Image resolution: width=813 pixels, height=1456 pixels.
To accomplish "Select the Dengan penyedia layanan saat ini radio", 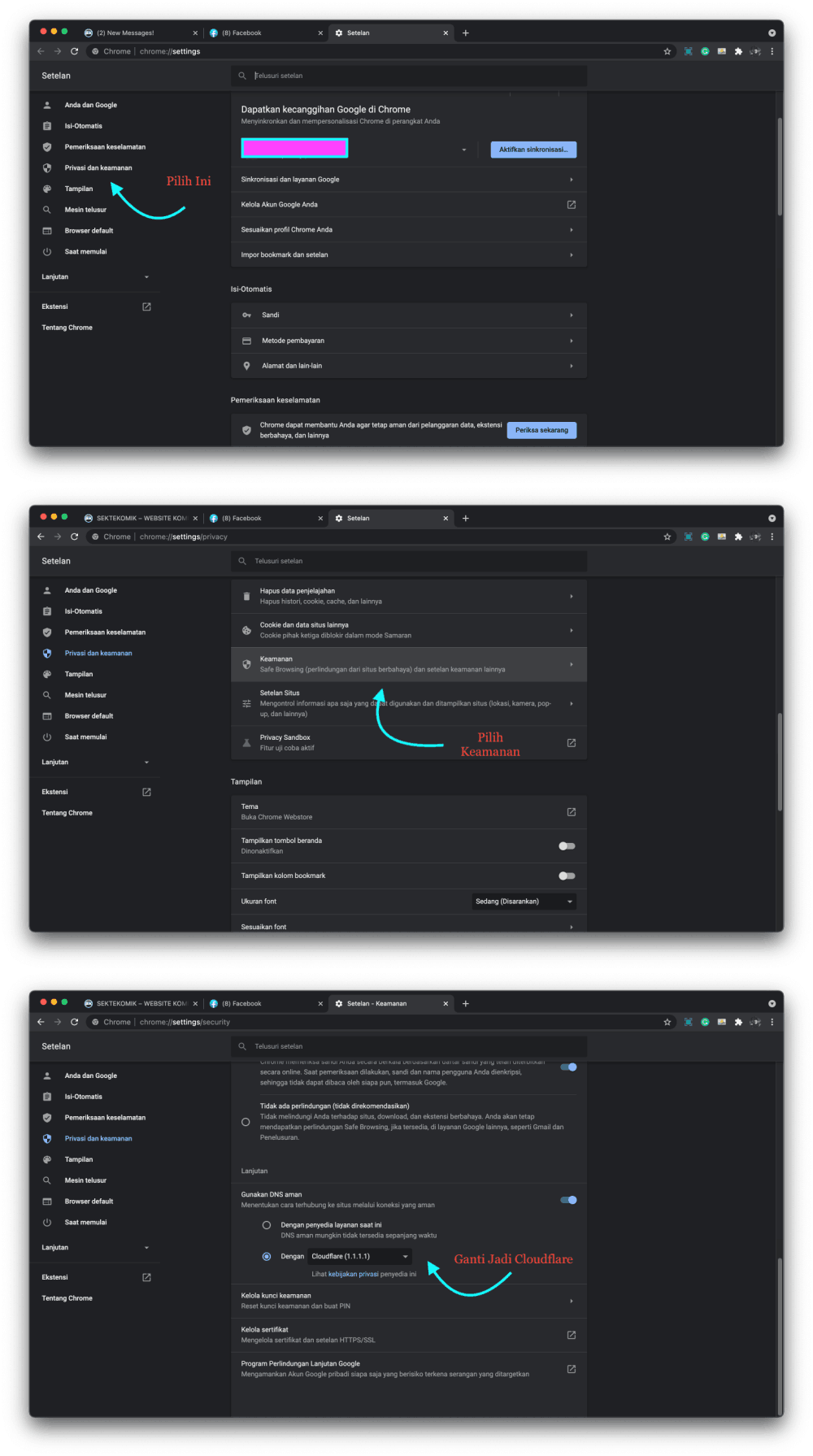I will coord(267,1225).
